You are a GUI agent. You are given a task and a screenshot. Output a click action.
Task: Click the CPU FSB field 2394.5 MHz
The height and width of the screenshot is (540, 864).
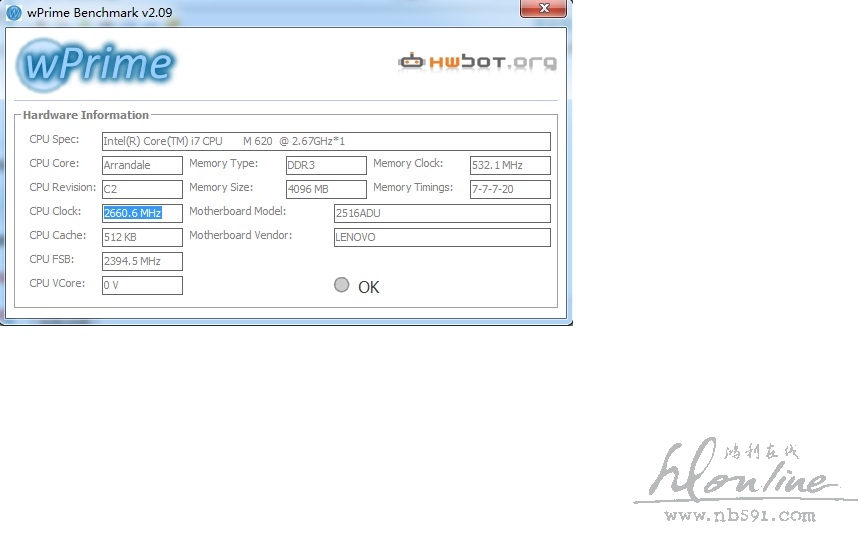(x=142, y=261)
